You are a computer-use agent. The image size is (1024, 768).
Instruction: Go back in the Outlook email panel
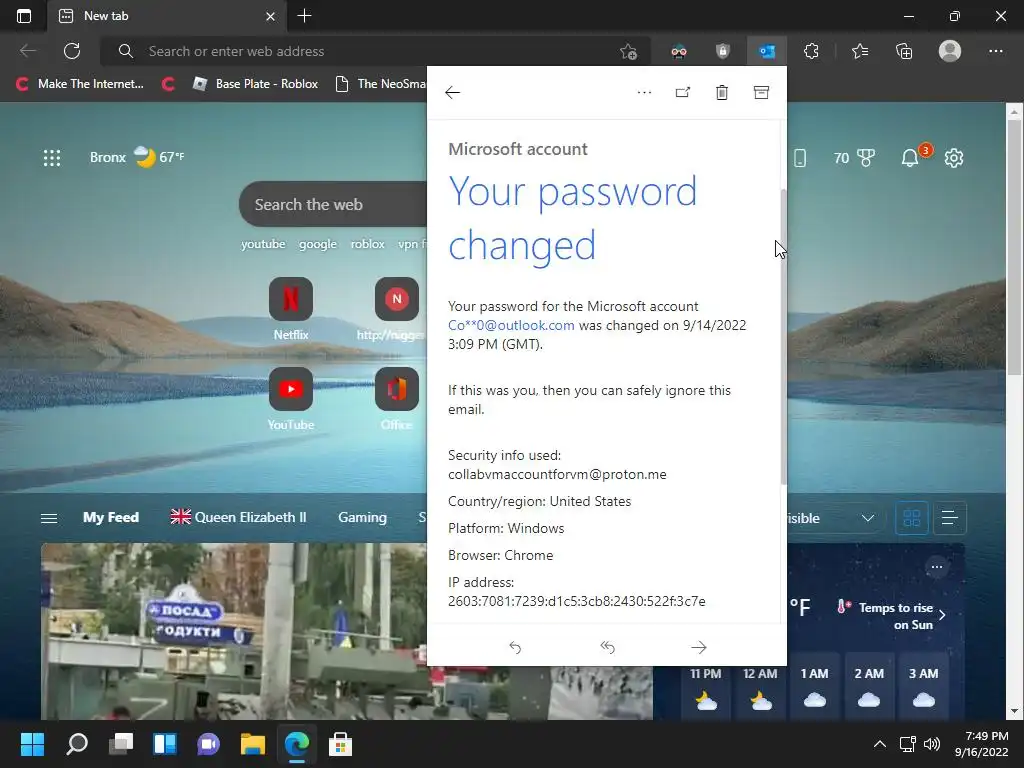[453, 93]
